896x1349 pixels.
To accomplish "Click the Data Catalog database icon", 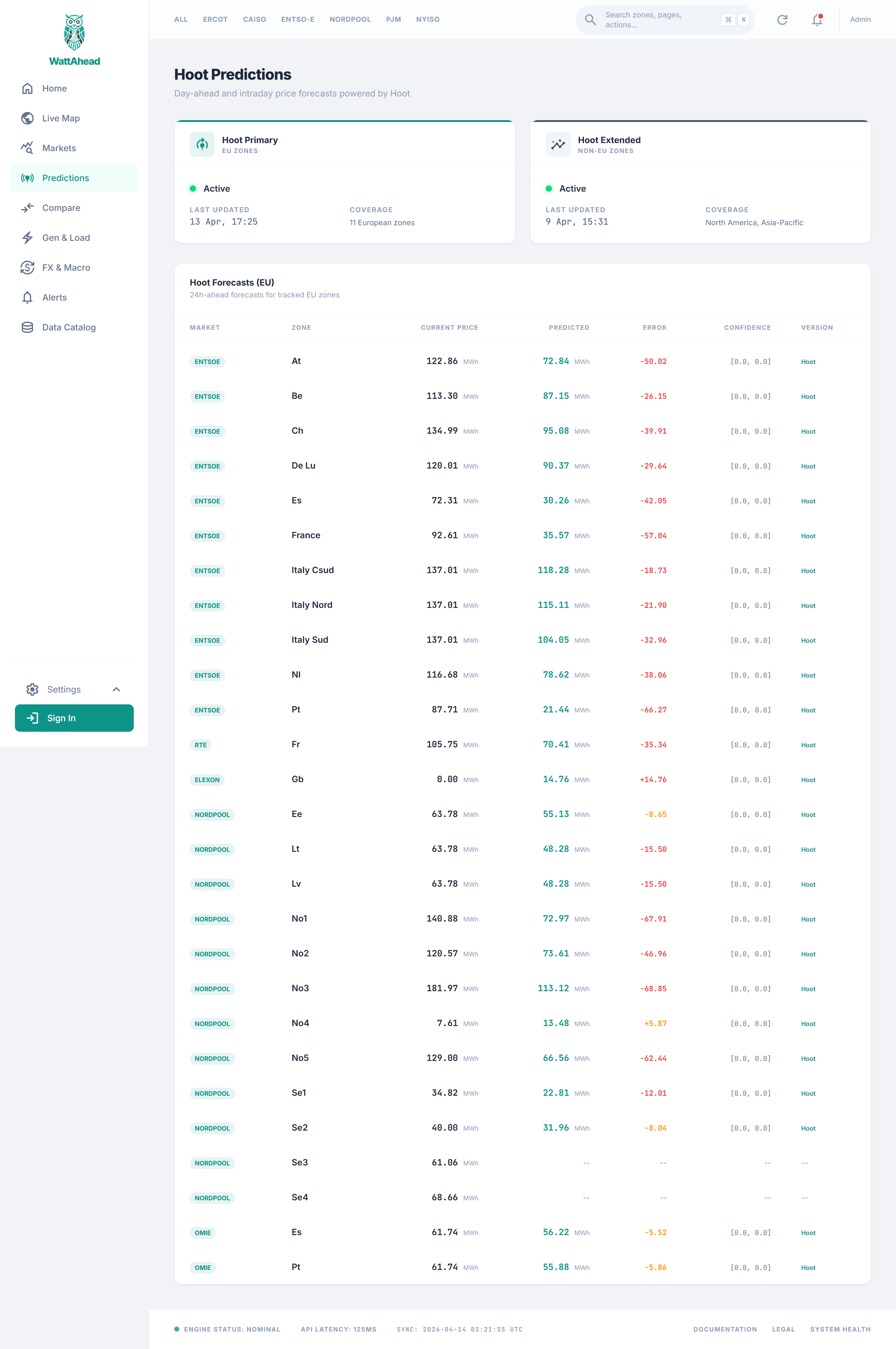I will coord(27,327).
